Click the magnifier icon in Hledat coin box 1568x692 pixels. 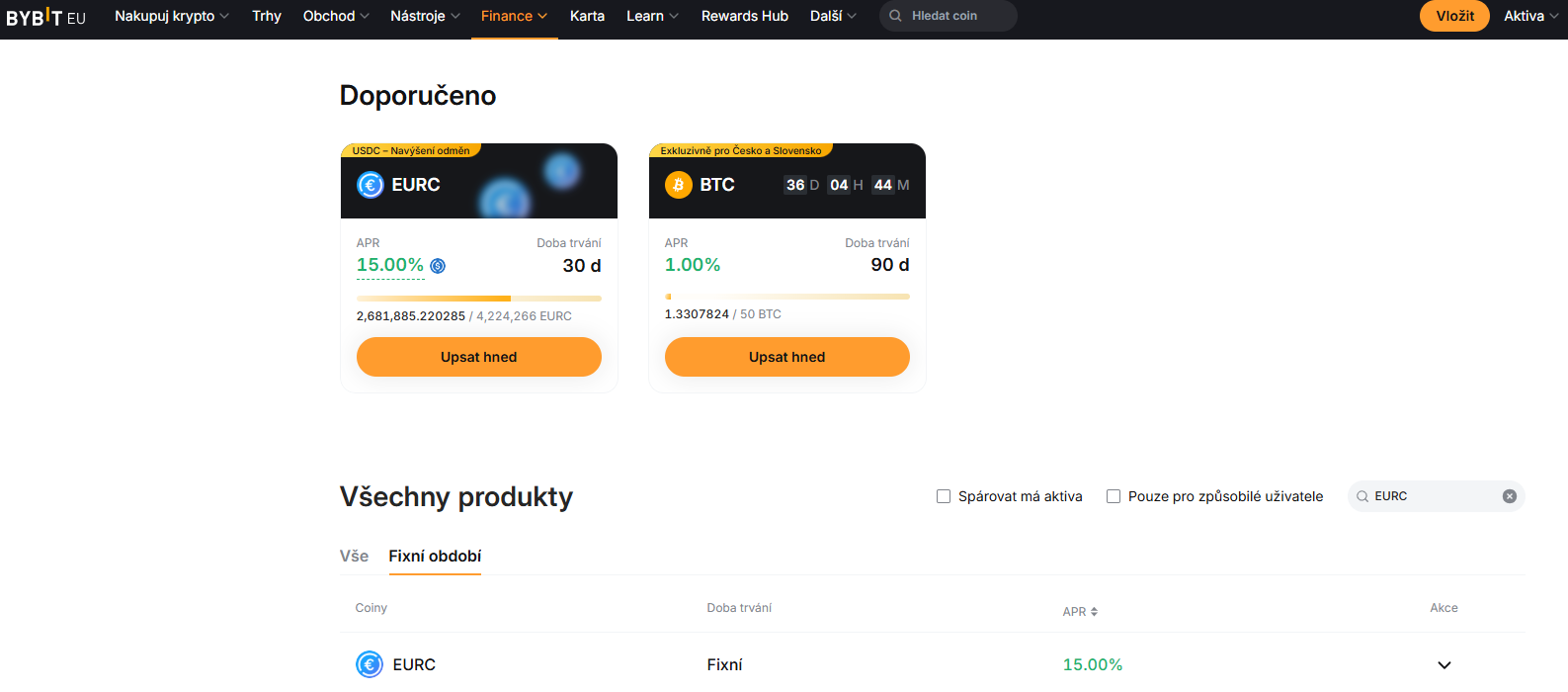tap(895, 16)
